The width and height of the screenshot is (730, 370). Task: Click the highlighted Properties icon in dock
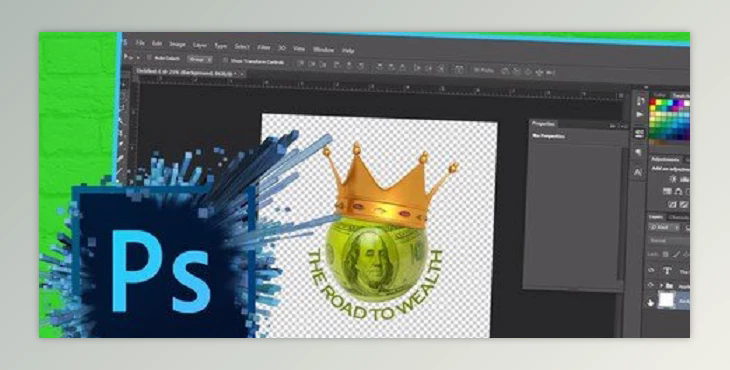tap(640, 134)
